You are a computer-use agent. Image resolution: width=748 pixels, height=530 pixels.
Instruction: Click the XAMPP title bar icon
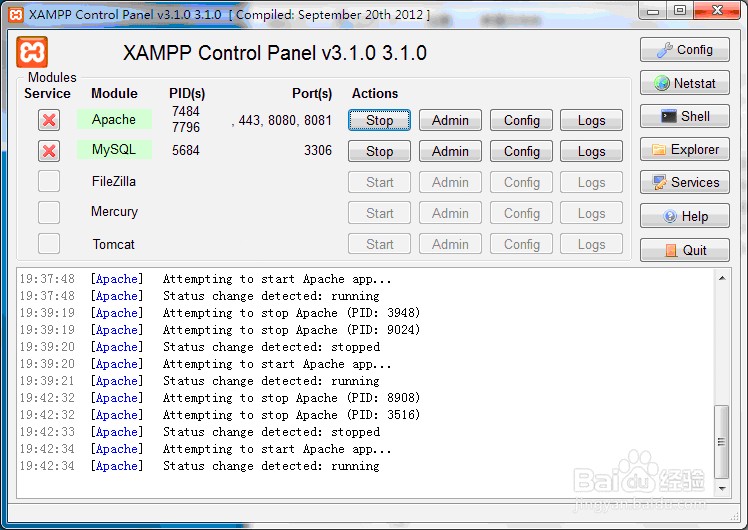tap(16, 14)
